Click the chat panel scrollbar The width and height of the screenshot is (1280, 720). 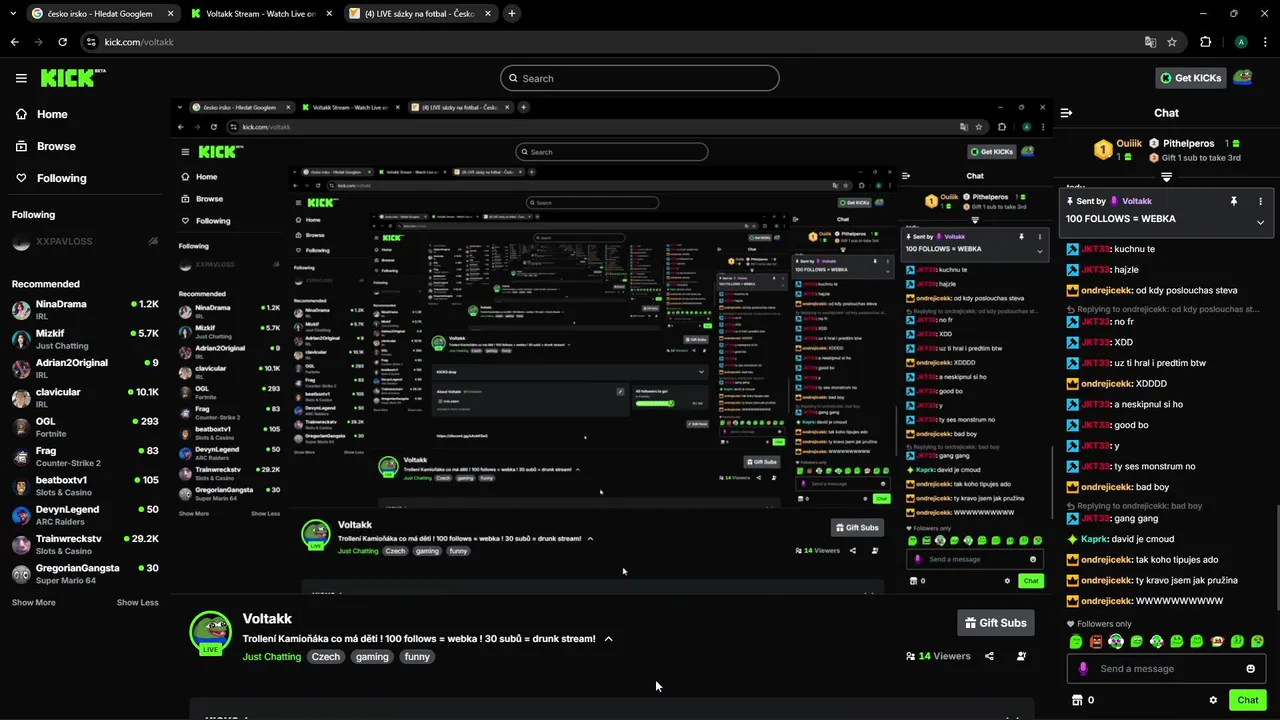[1276, 560]
